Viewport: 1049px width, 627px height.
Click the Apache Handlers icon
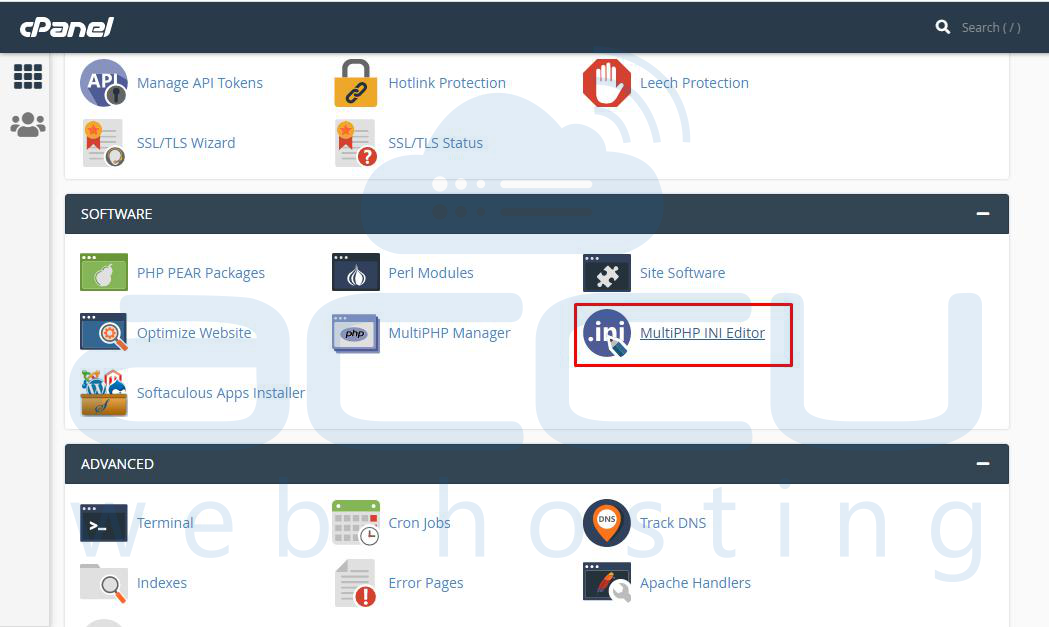coord(607,582)
